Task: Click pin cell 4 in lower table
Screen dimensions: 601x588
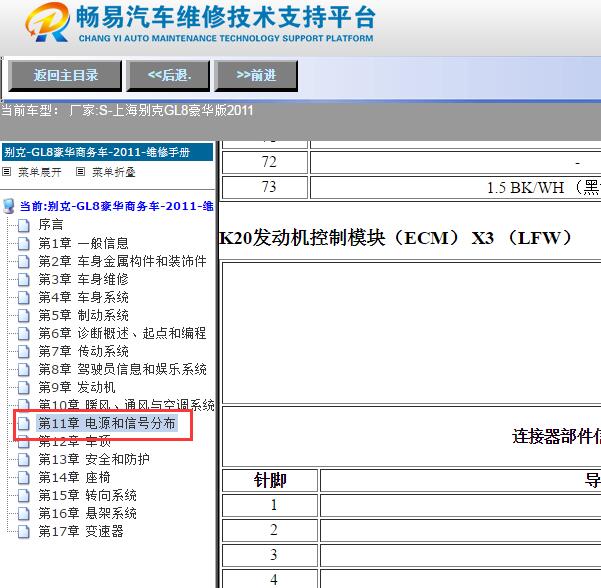Action: coord(270,579)
